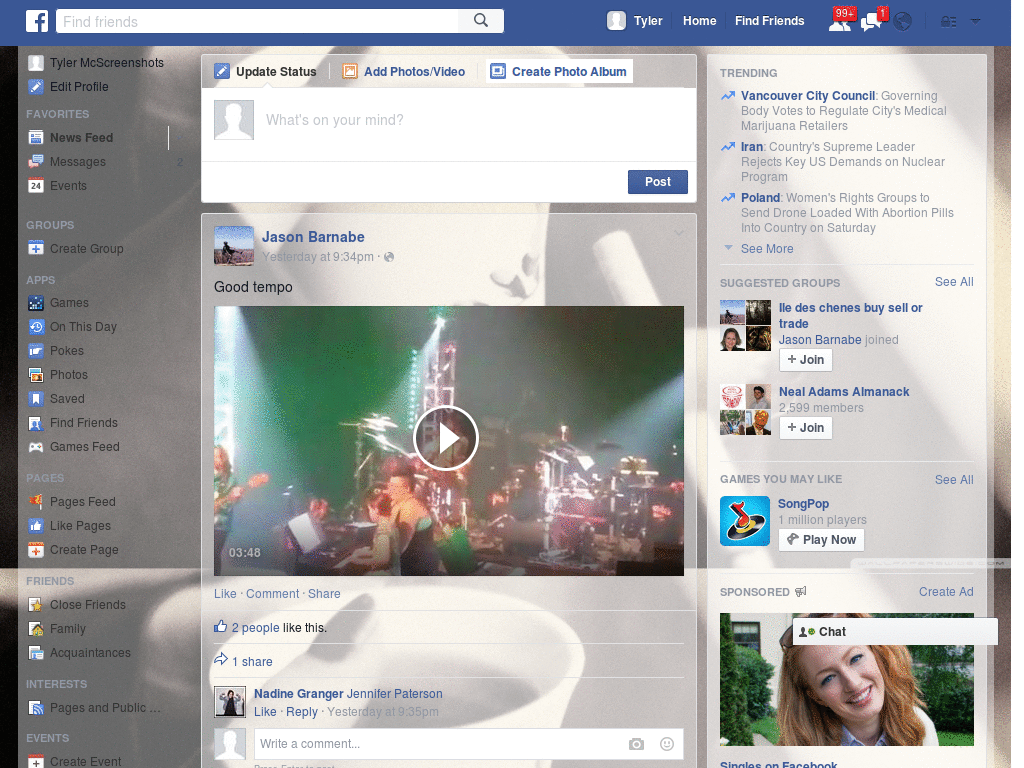The image size is (1024, 768).
Task: Open the globe notifications icon
Action: (x=903, y=22)
